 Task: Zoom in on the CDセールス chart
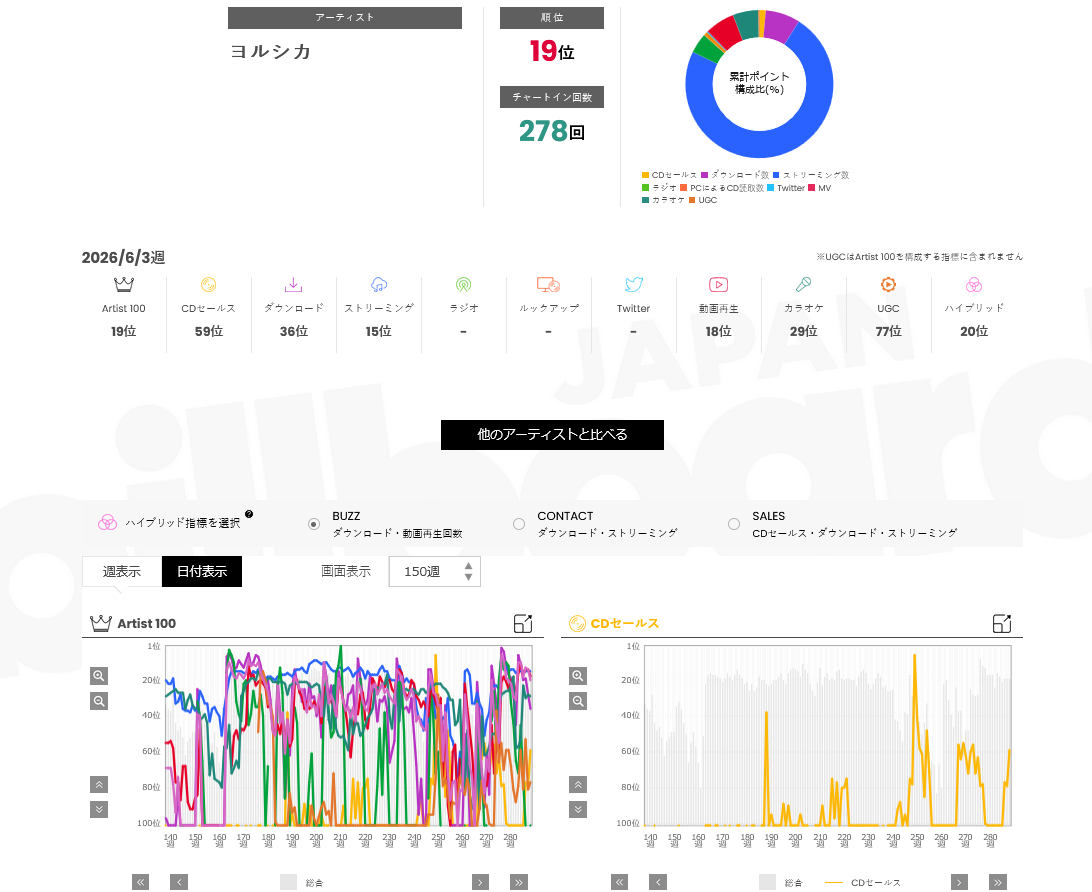[x=578, y=675]
